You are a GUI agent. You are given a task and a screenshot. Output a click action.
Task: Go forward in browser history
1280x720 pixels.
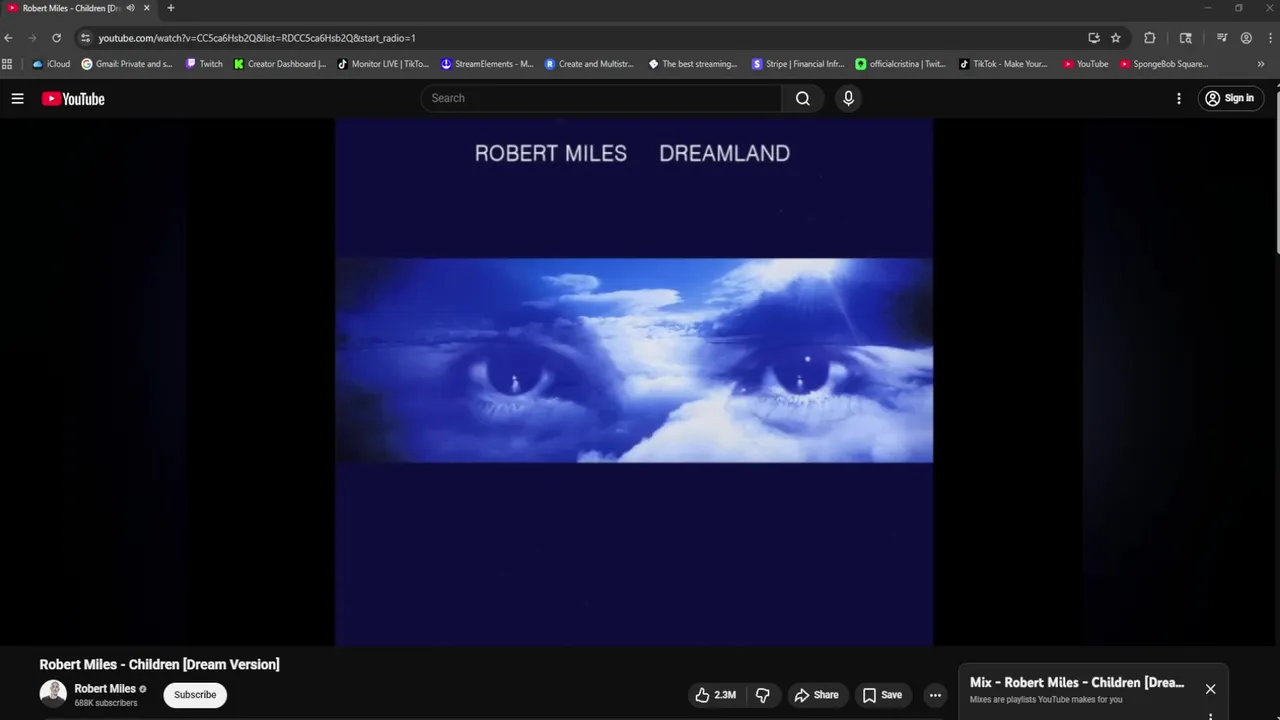[32, 38]
